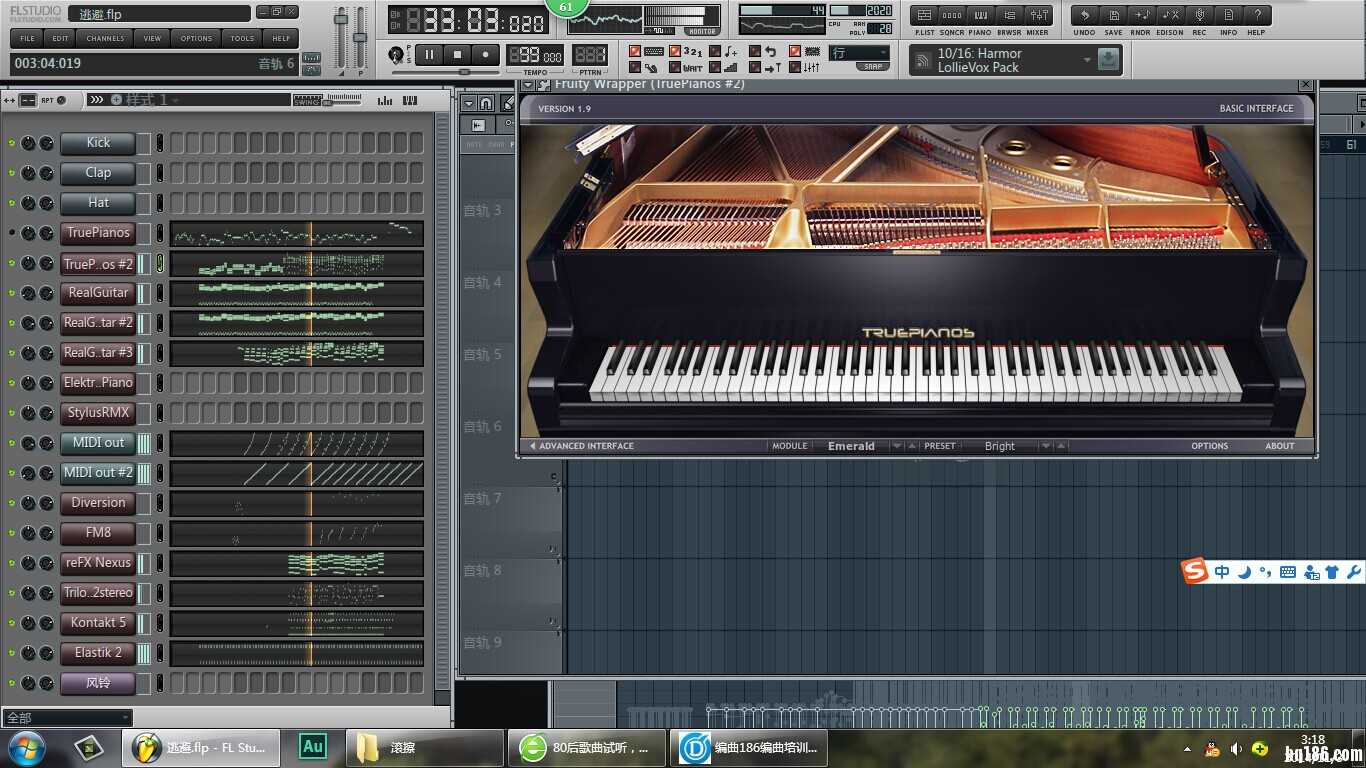Toggle mute LED for FM8 channel

[12, 533]
